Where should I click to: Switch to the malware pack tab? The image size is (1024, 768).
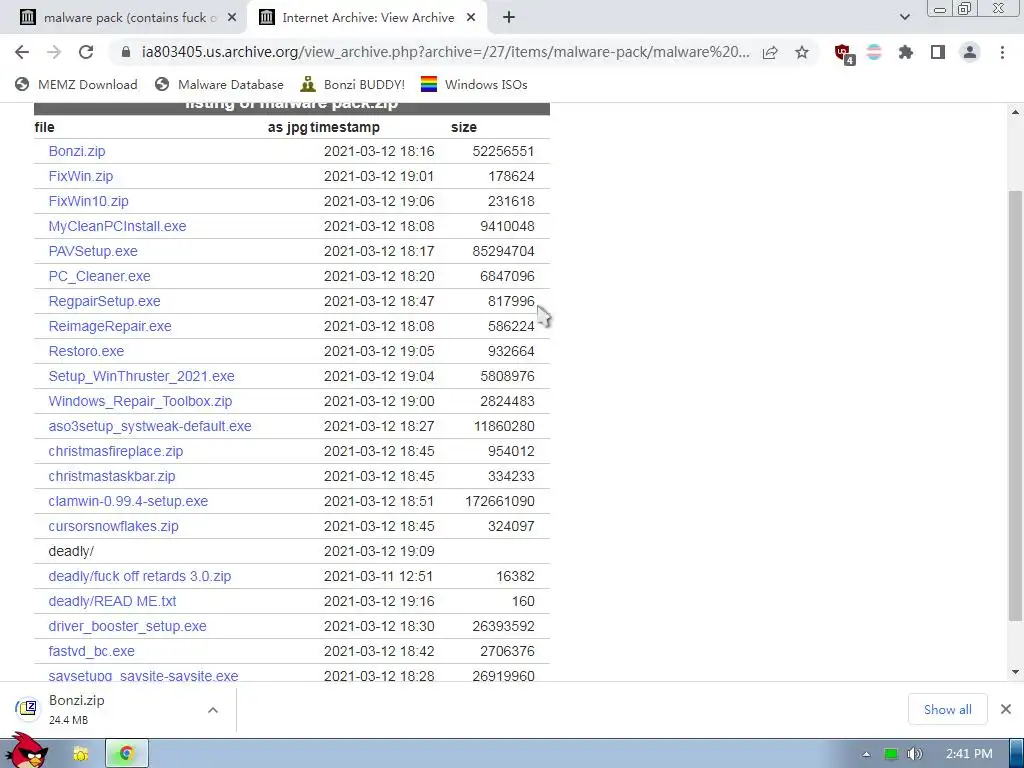[123, 18]
